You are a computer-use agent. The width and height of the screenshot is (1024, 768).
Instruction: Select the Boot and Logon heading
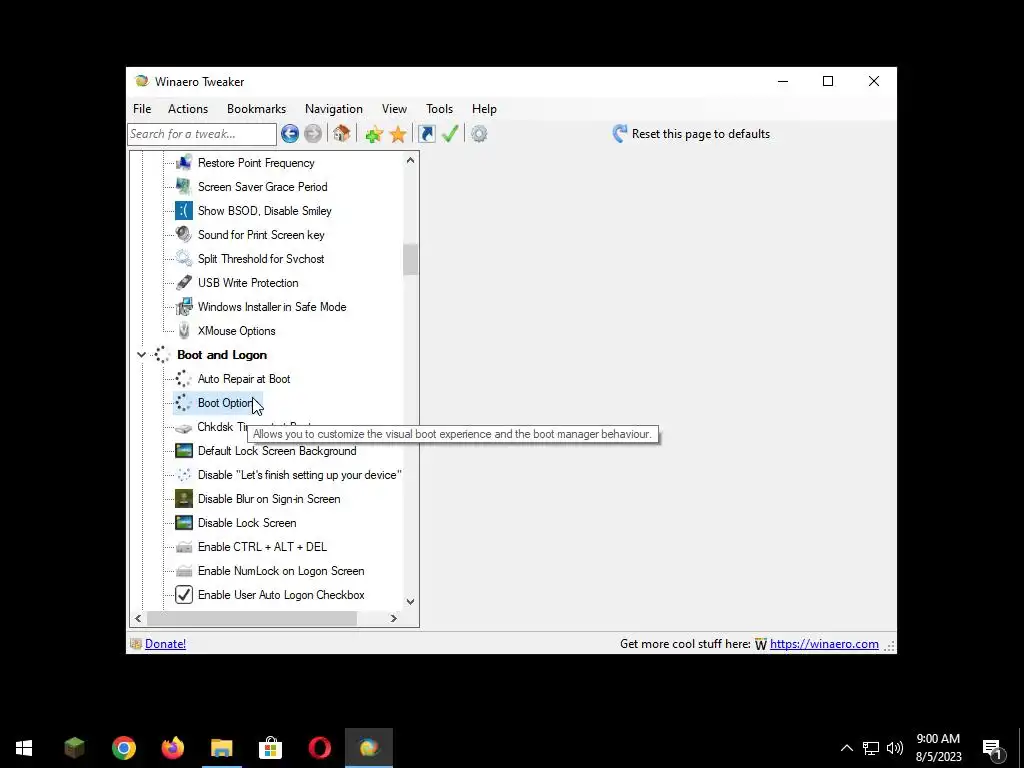222,355
